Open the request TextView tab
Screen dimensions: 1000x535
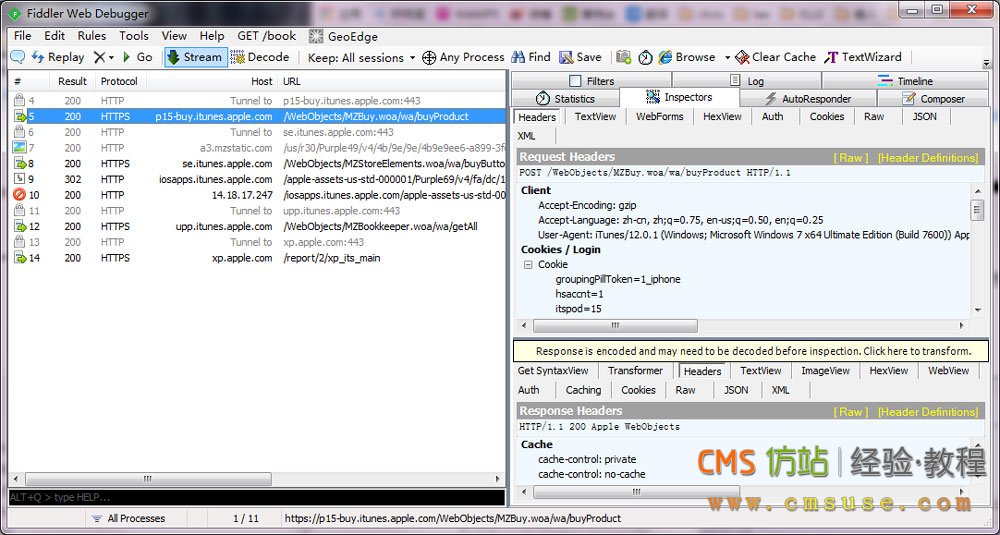(595, 116)
